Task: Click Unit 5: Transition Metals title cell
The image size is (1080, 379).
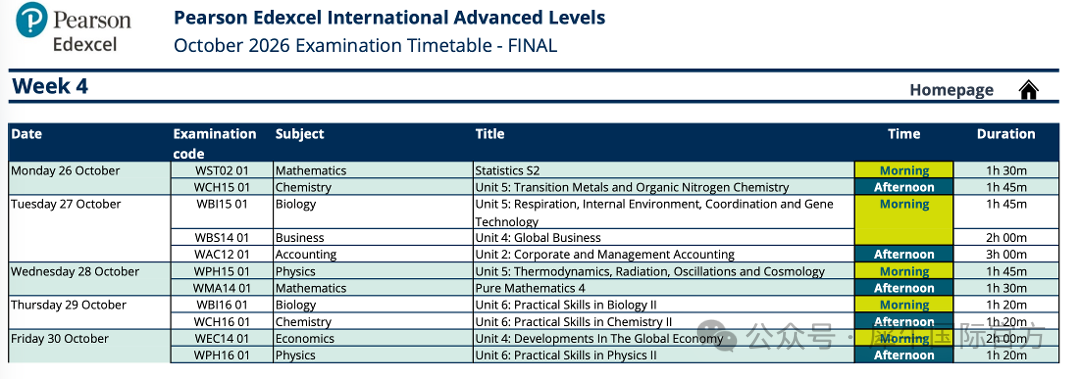Action: coord(663,187)
